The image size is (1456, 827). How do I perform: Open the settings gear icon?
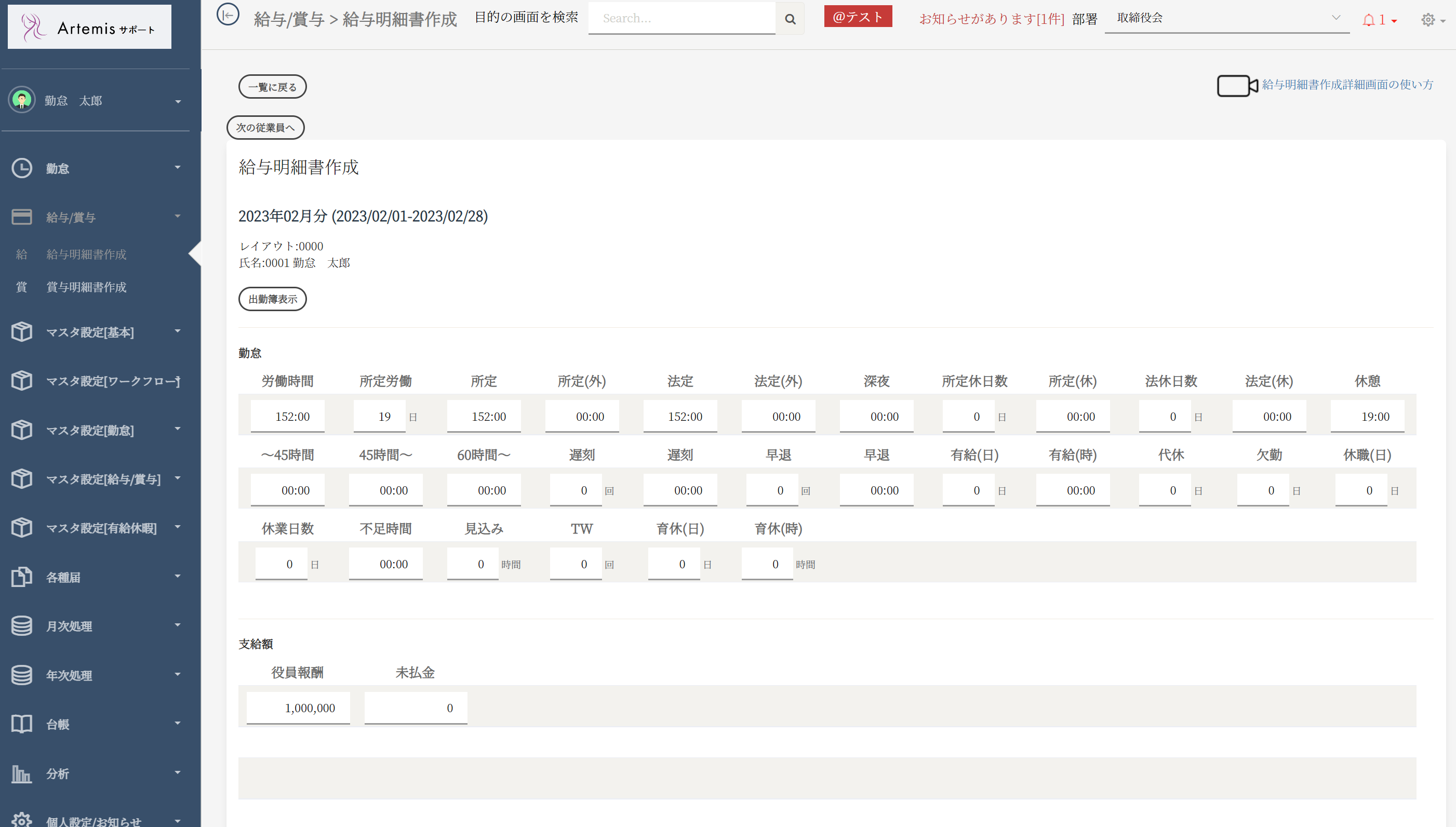pos(1427,20)
